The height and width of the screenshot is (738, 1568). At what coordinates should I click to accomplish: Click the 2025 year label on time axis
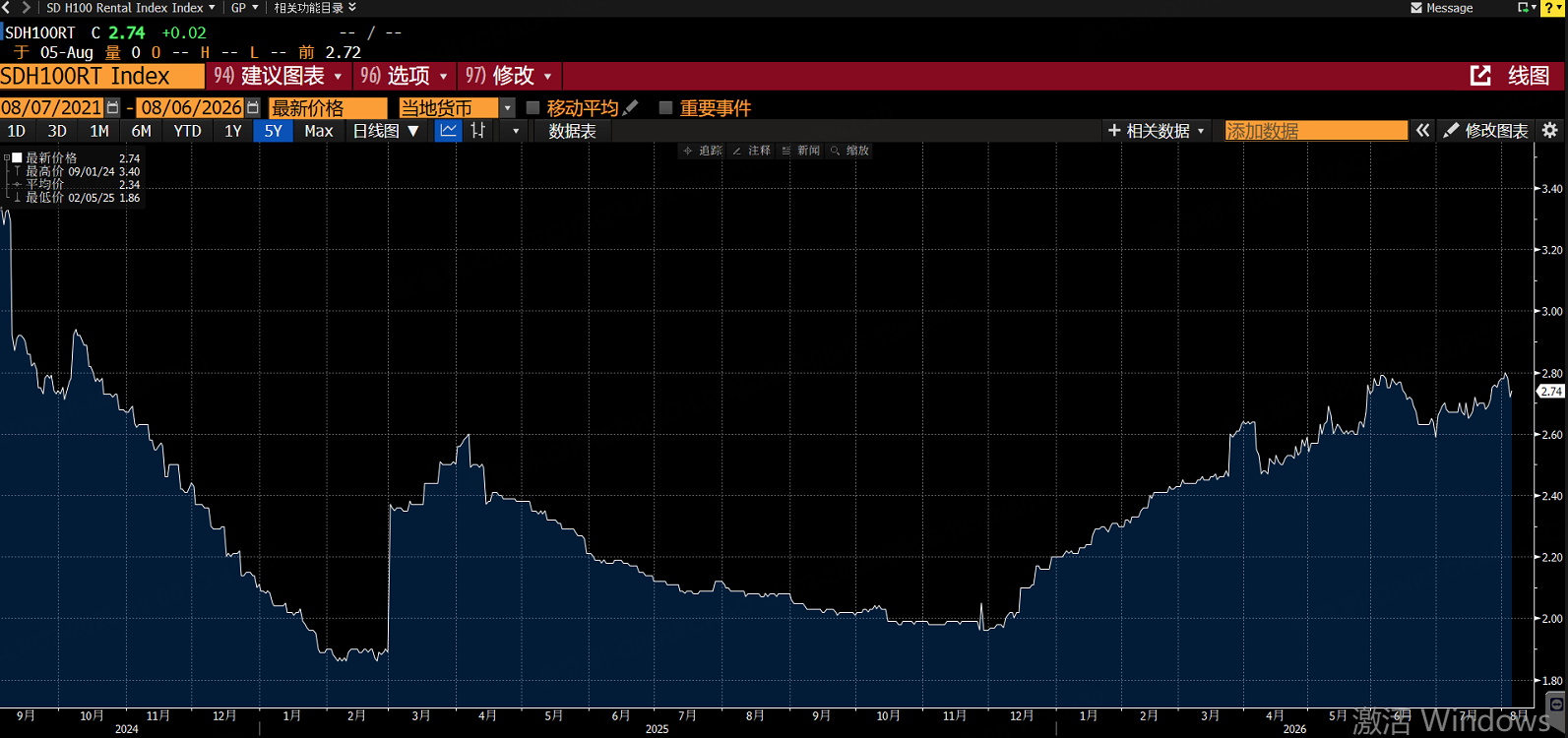[657, 729]
